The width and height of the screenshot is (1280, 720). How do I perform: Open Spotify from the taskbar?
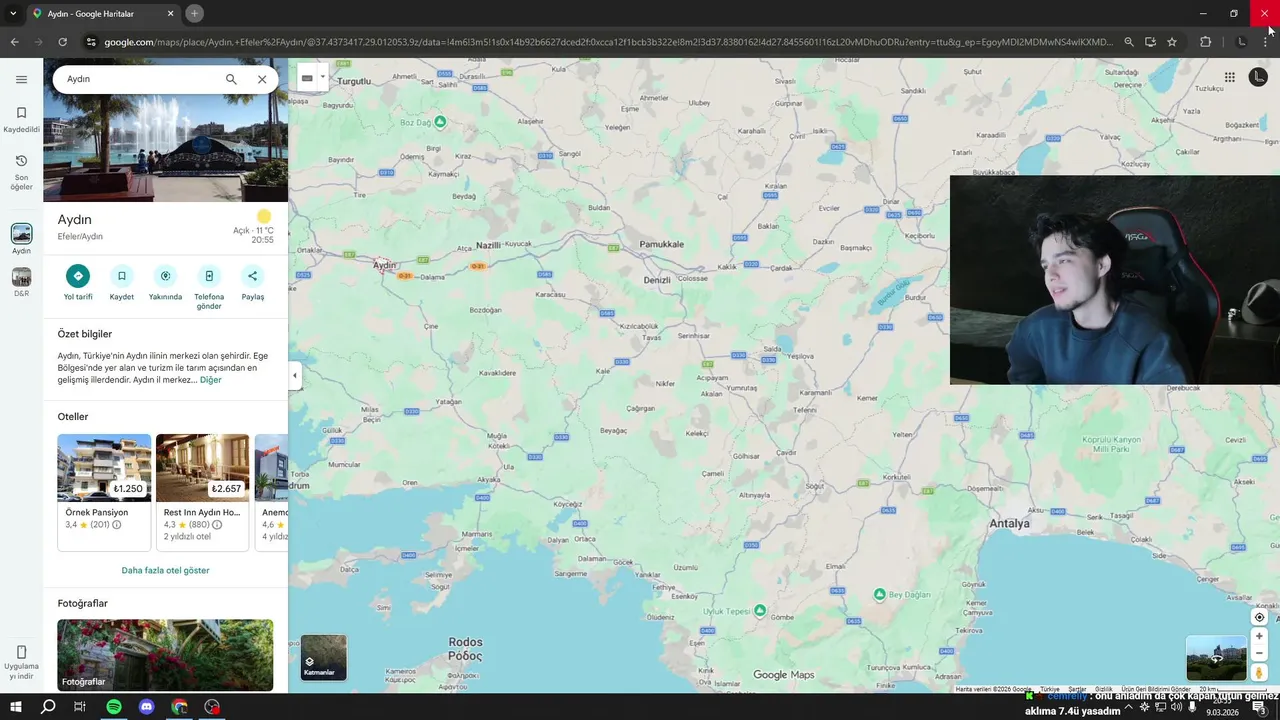[x=114, y=707]
